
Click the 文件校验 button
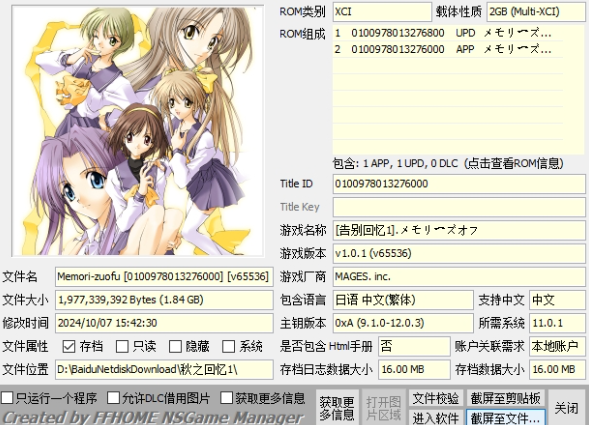[436, 398]
